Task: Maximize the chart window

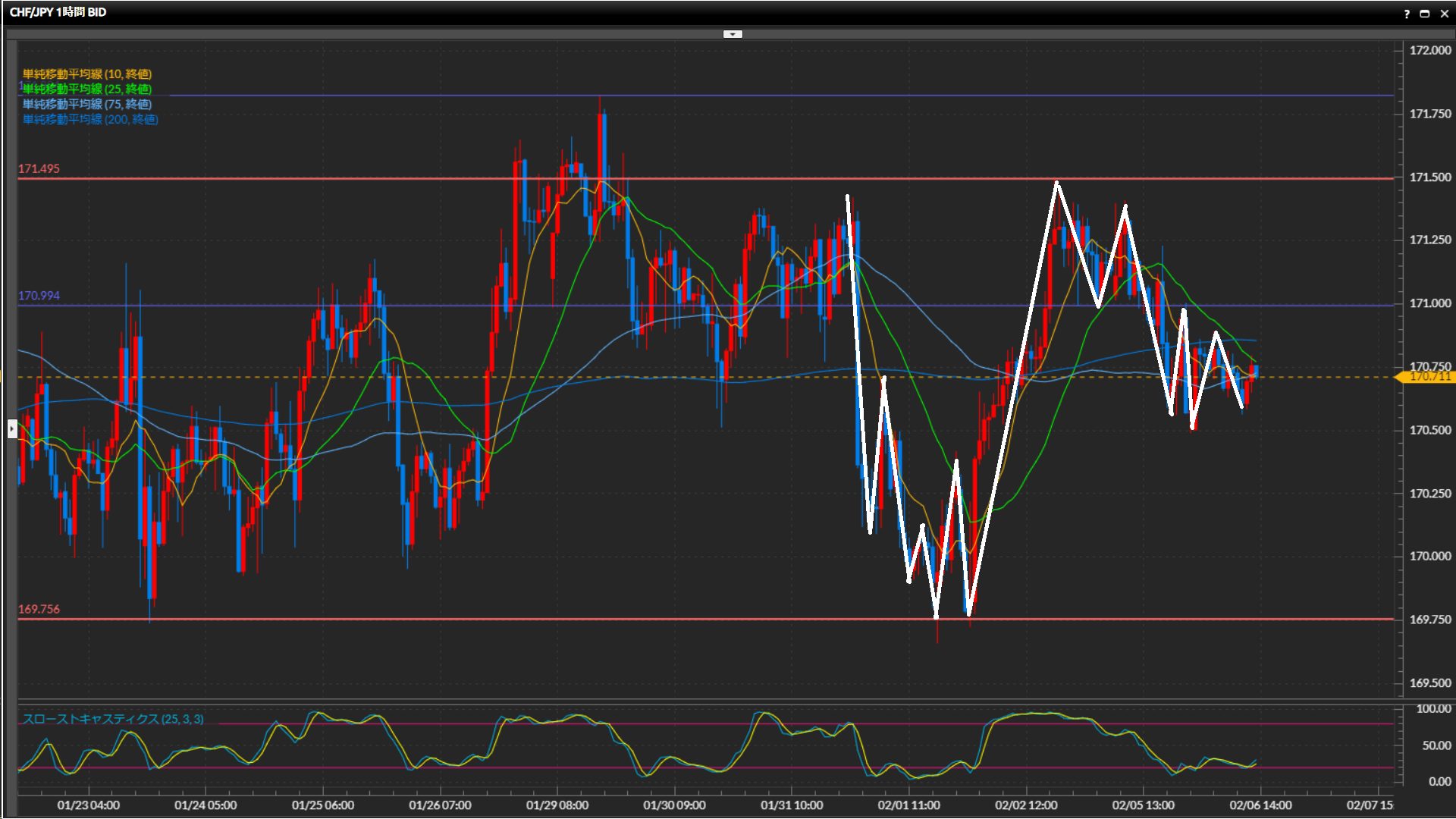Action: (x=1424, y=14)
